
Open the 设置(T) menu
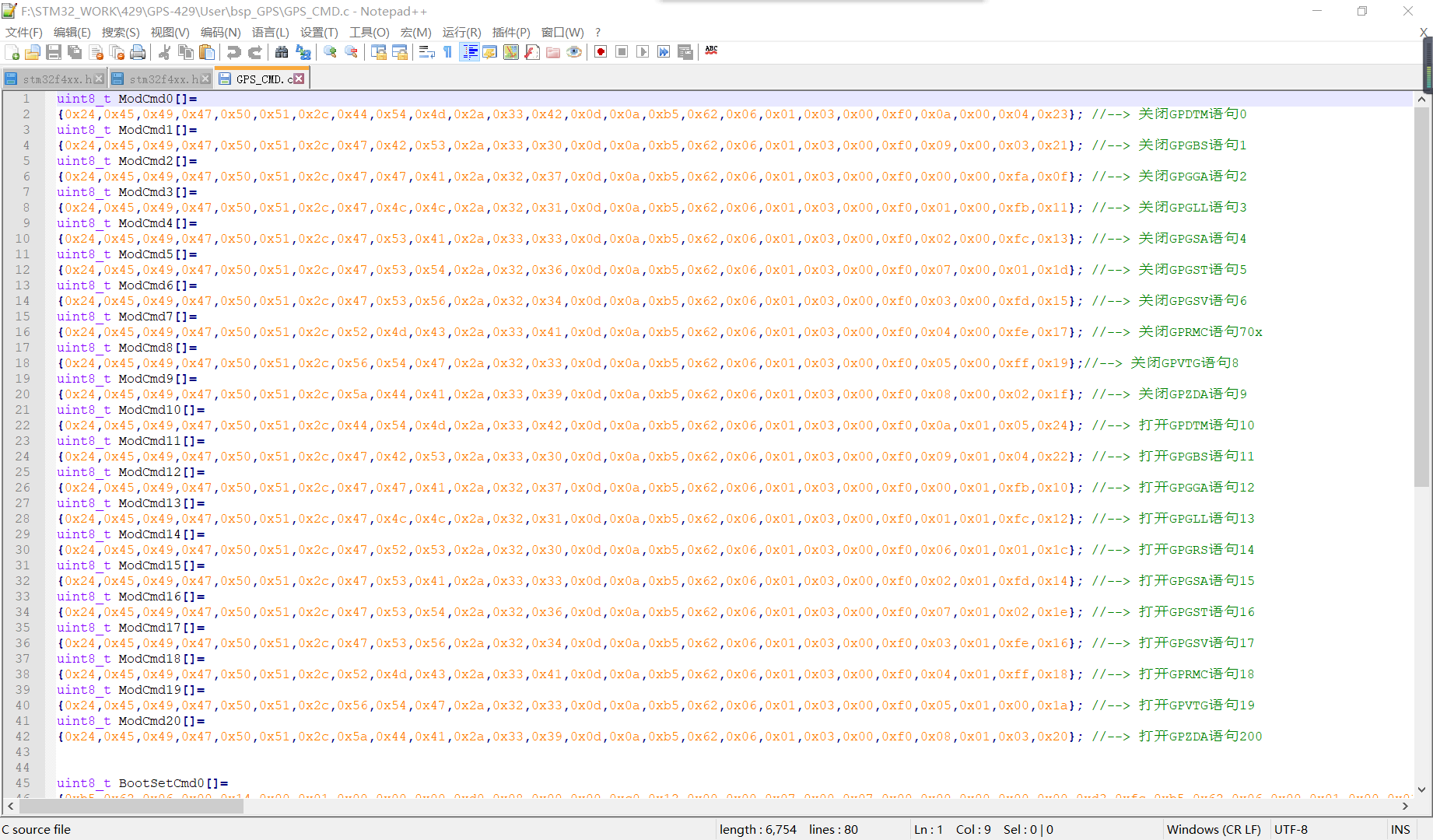[320, 32]
